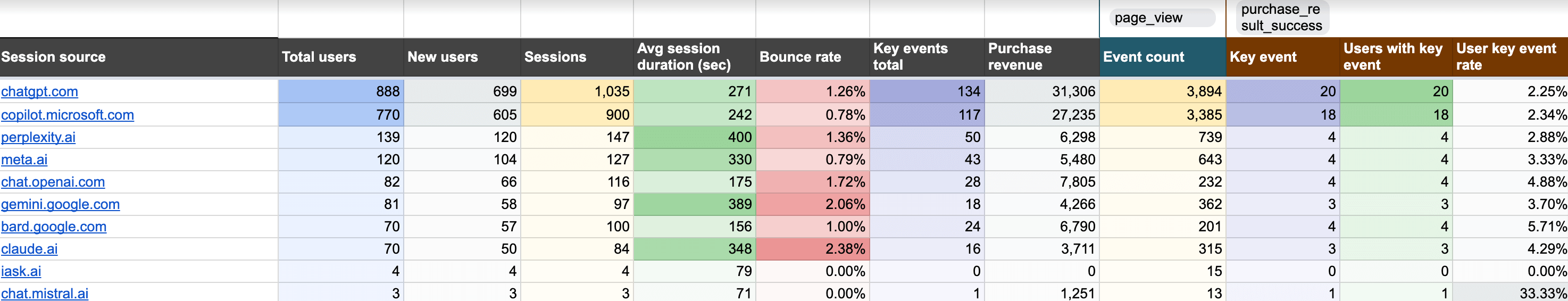
Task: Click the Purchase revenue column header
Action: pyautogui.click(x=1042, y=57)
